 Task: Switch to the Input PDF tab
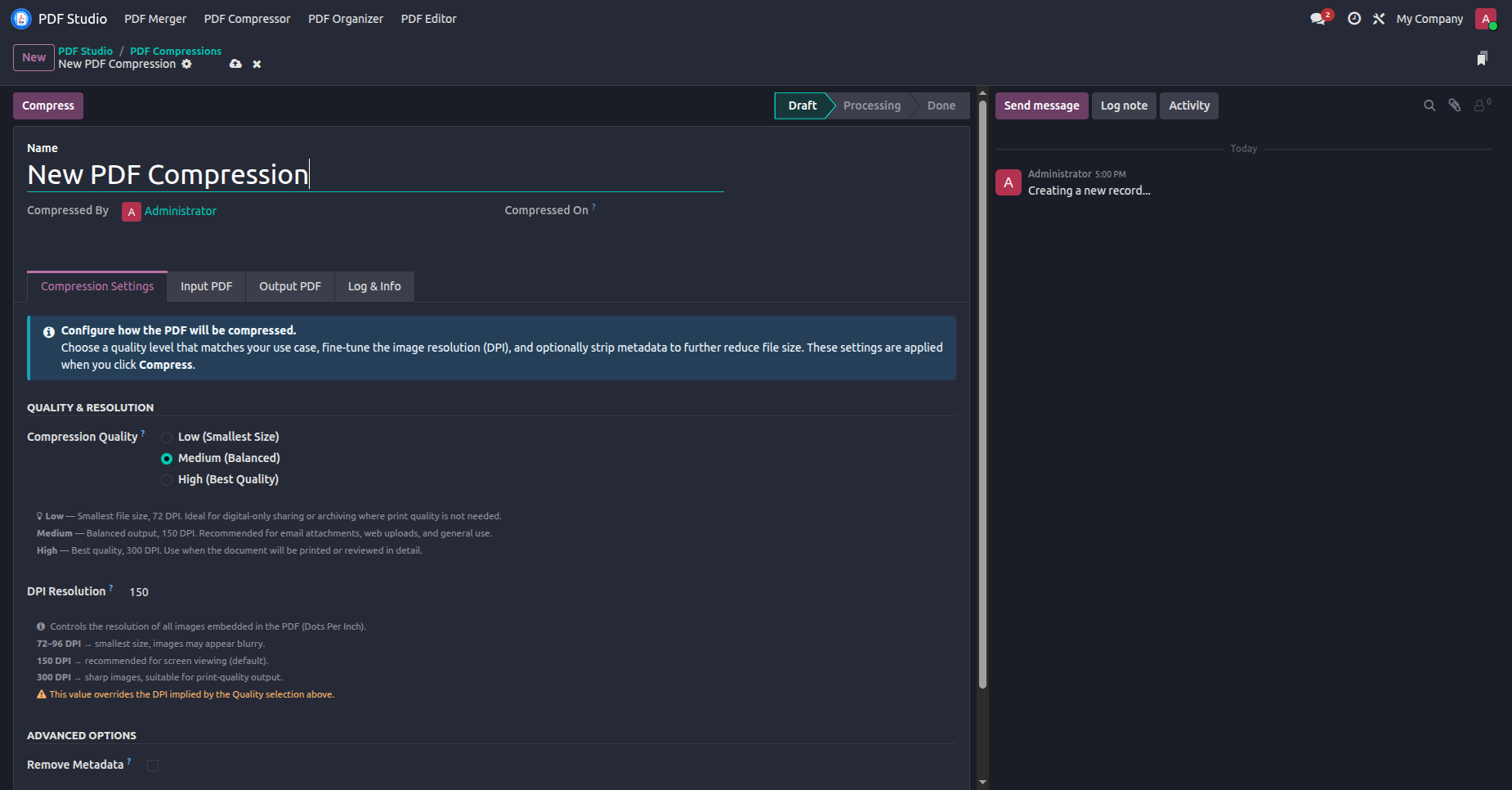point(207,286)
